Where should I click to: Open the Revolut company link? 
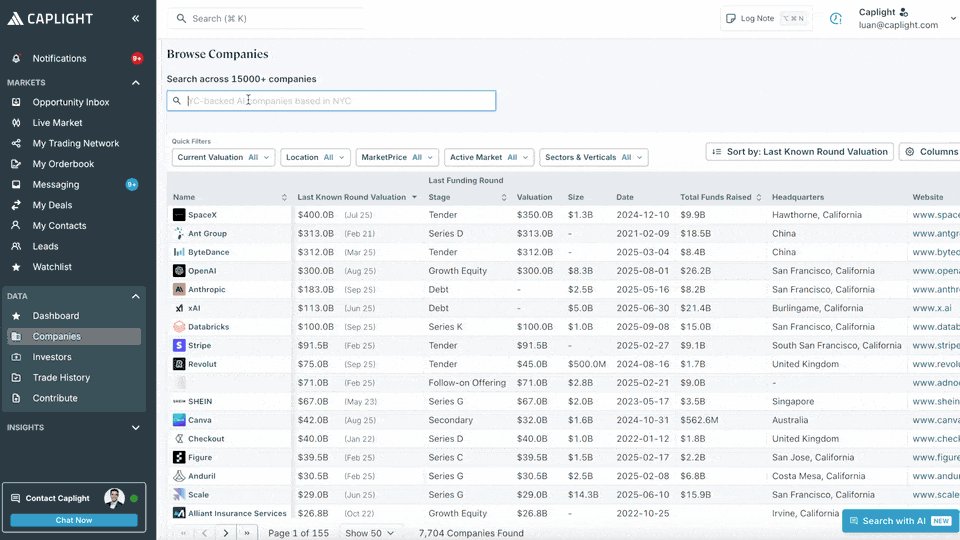[202, 364]
